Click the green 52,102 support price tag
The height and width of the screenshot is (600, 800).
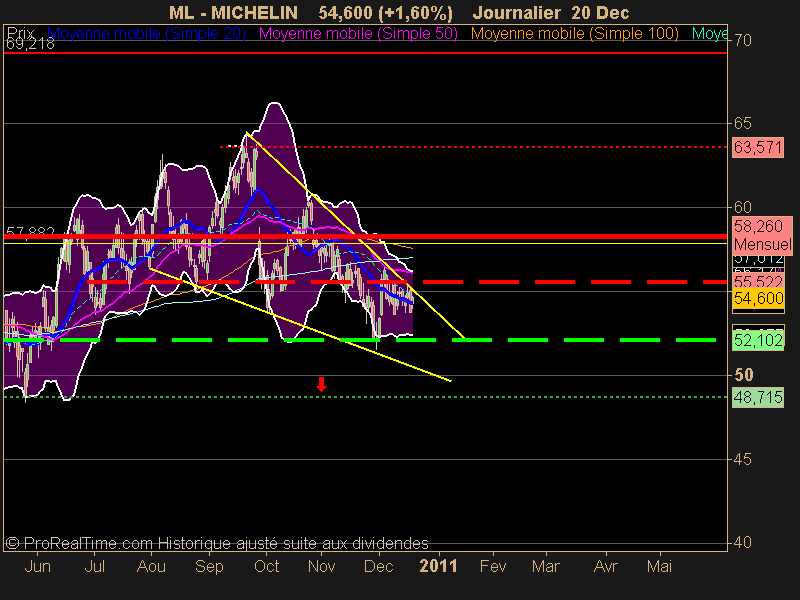(758, 340)
